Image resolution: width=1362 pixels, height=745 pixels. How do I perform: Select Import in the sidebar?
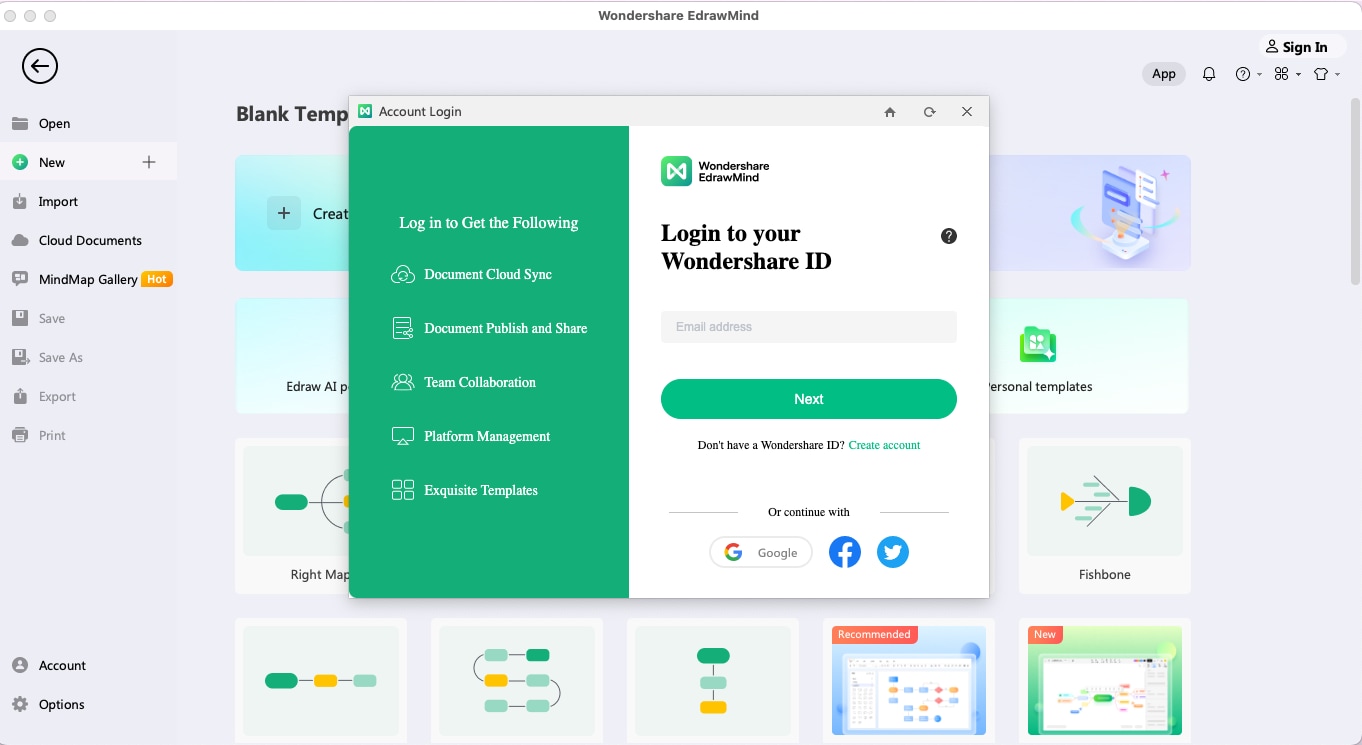[58, 202]
